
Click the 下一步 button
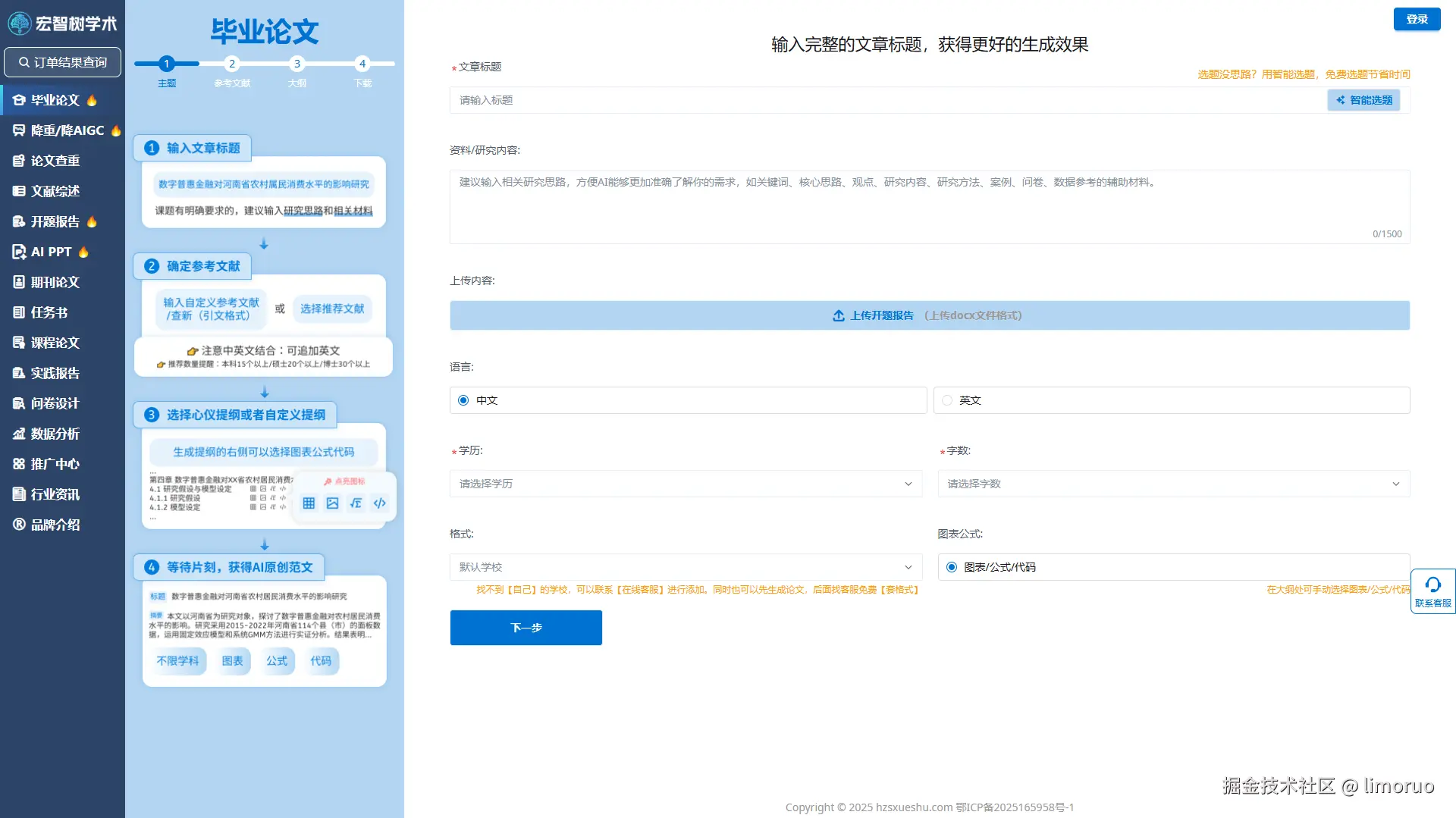click(526, 627)
